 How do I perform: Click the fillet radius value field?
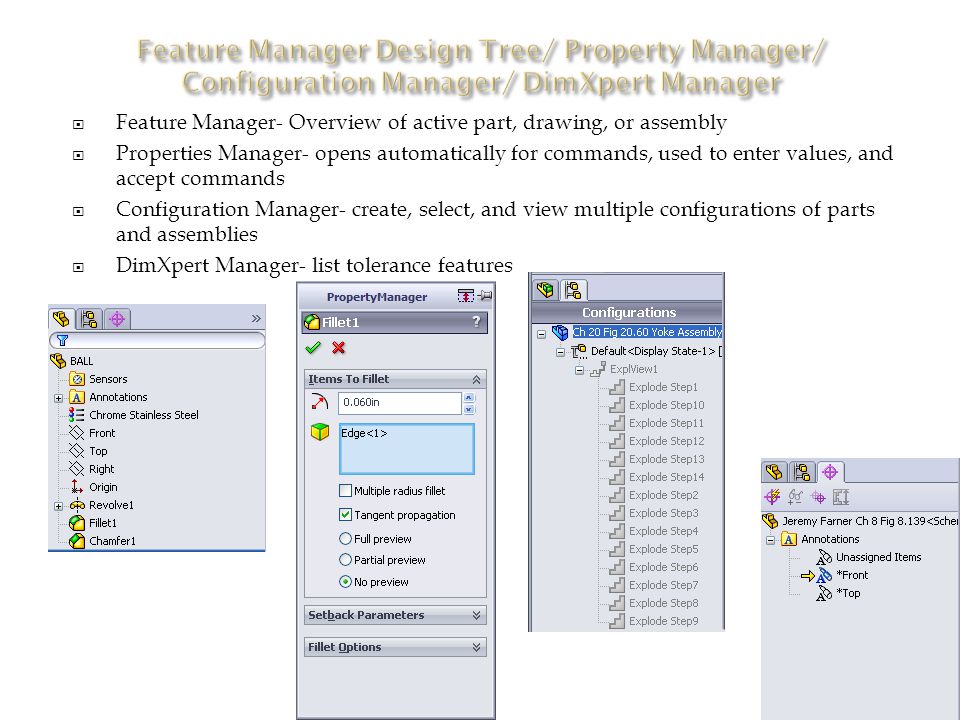click(399, 402)
